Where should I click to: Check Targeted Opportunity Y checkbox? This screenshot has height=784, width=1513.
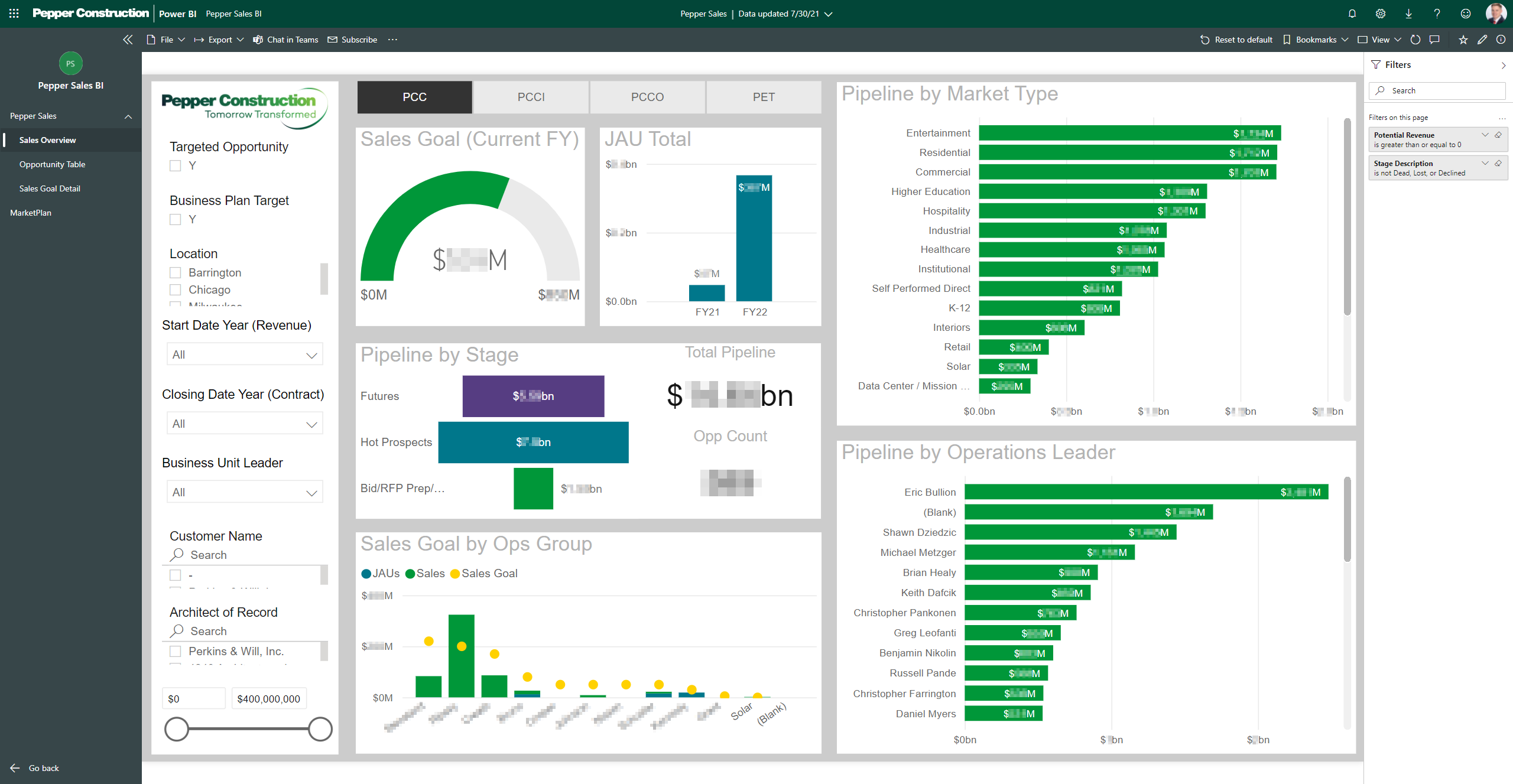176,165
